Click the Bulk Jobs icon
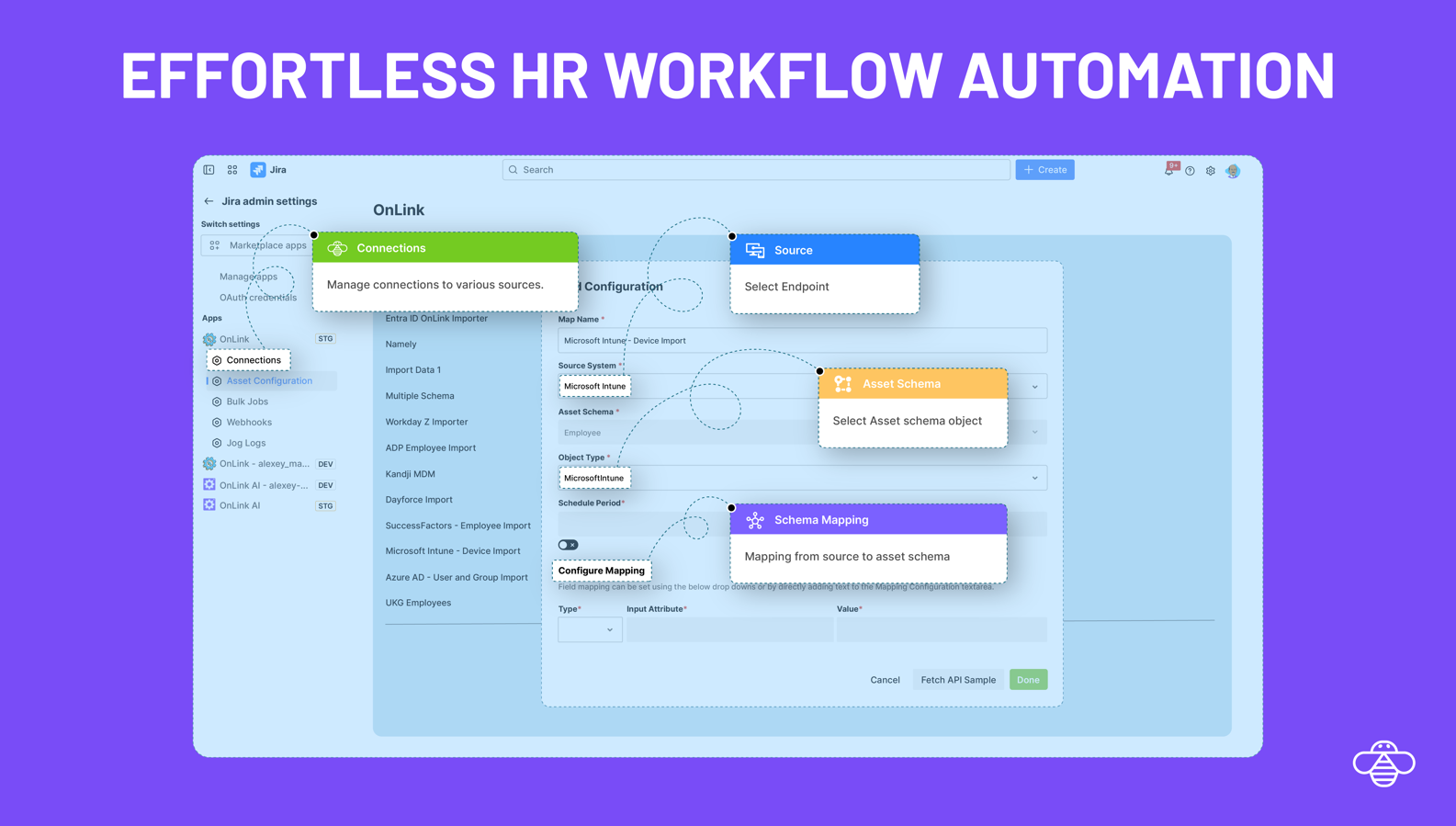The image size is (1456, 826). point(217,402)
